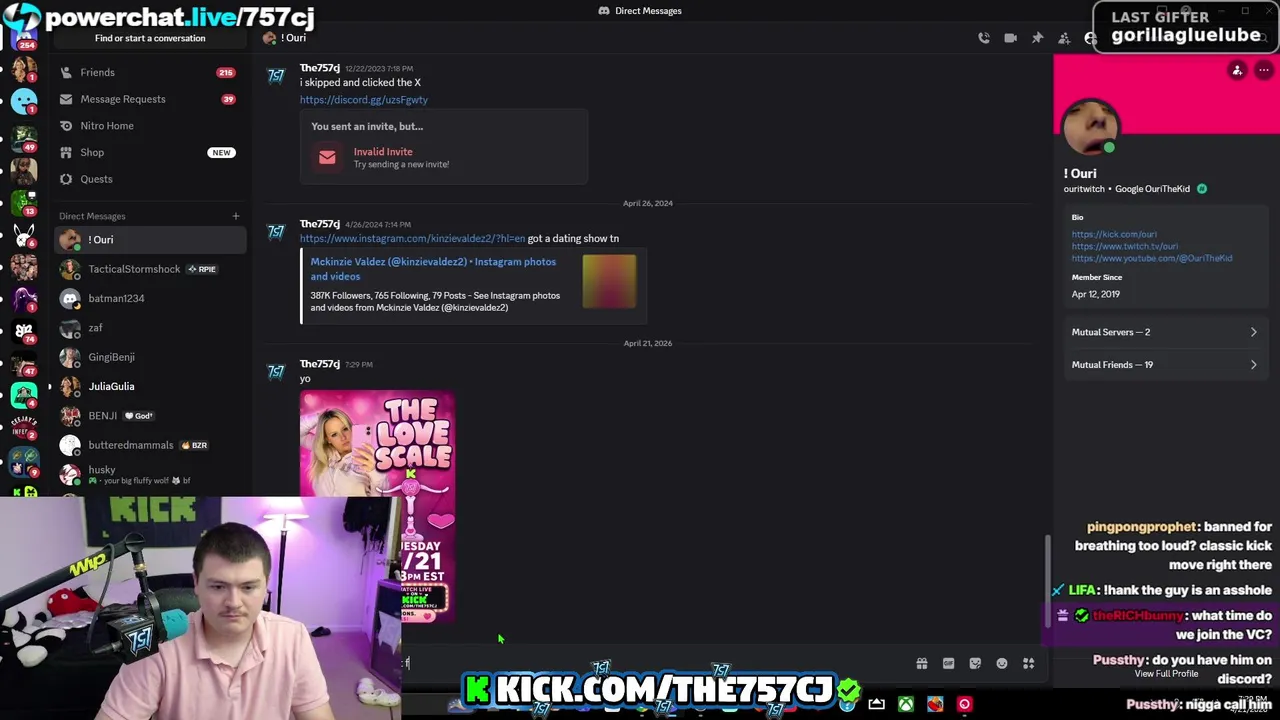Open the discord.gg/uzsFgwty invite link
Image resolution: width=1280 pixels, height=720 pixels.
click(364, 100)
